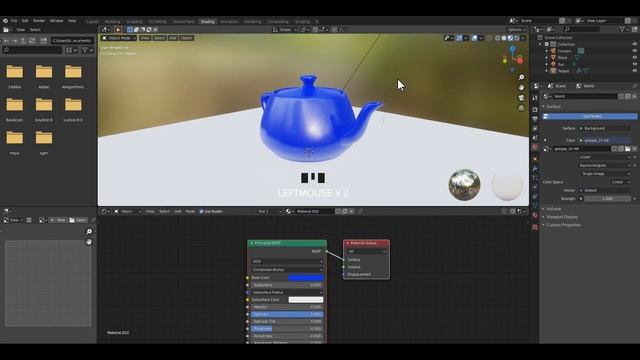Toggle material preview shading mode sphere
Image resolution: width=640 pixels, height=360 pixels.
pyautogui.click(x=510, y=38)
